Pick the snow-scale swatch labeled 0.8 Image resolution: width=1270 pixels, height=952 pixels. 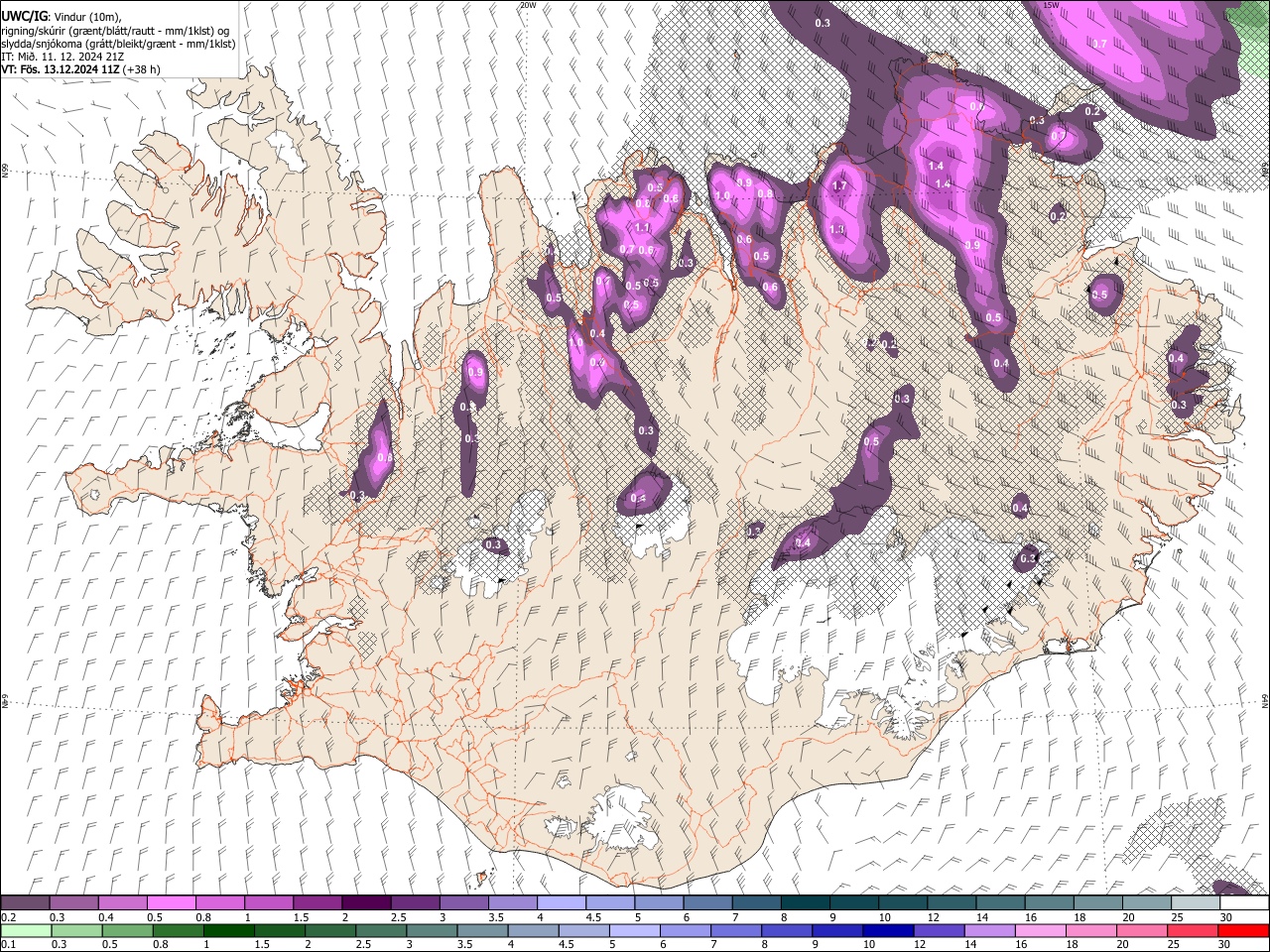click(x=219, y=902)
